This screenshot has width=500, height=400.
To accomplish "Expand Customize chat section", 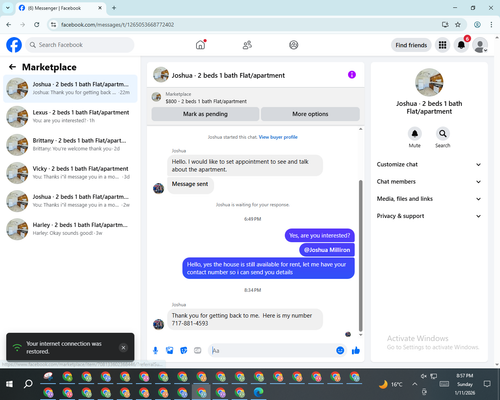I will [x=429, y=164].
